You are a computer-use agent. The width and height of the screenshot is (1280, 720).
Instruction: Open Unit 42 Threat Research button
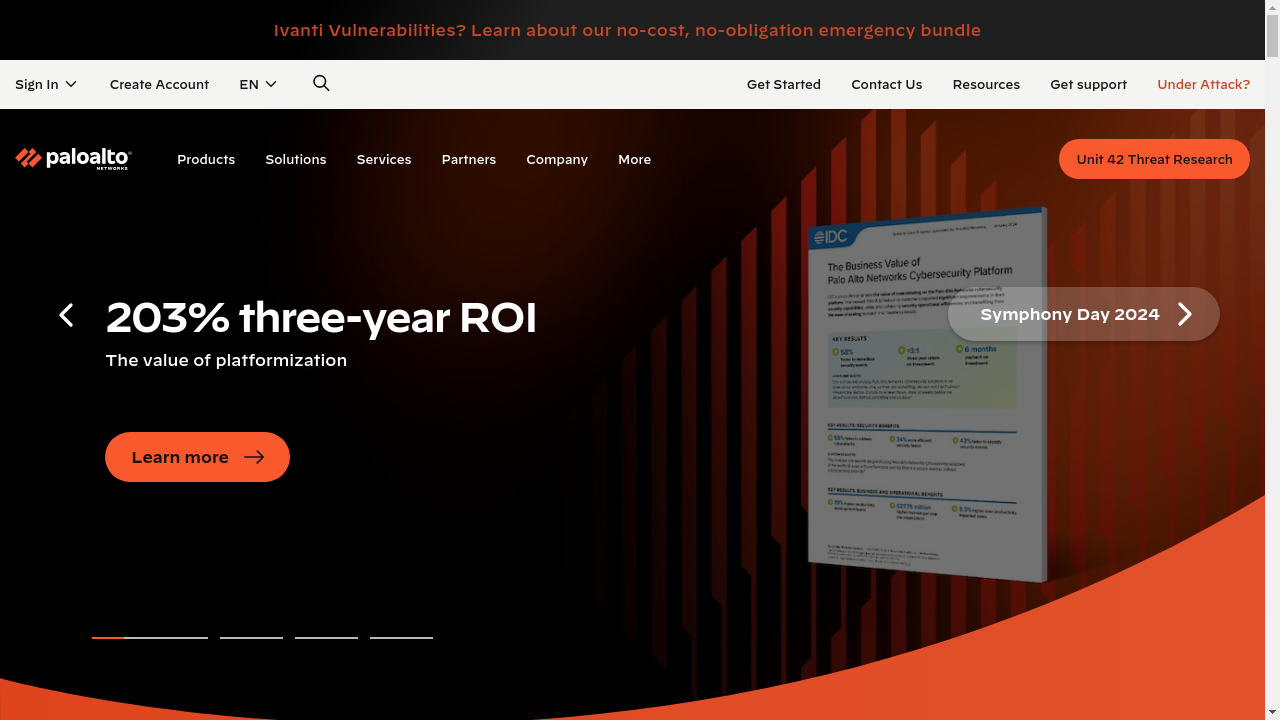1154,159
